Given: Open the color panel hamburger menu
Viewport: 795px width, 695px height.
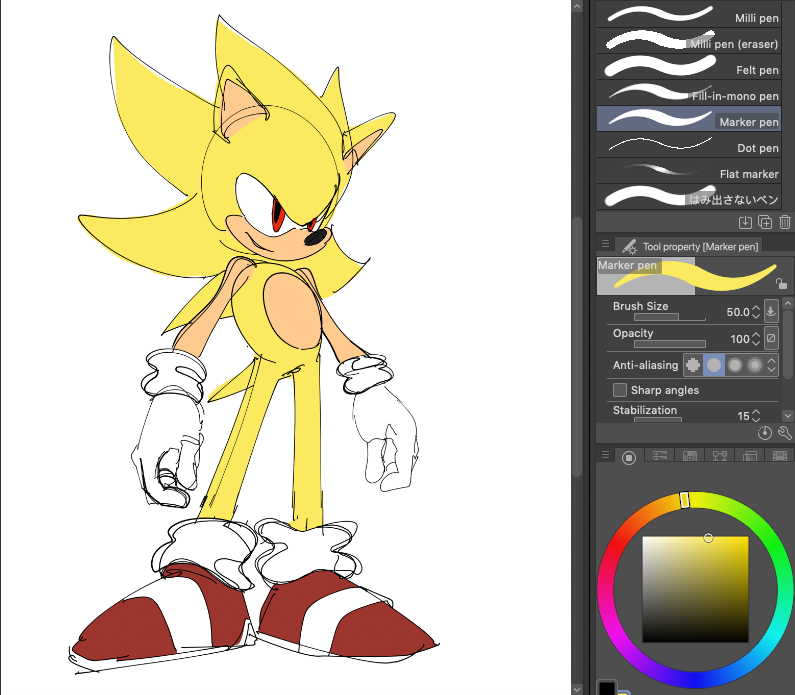Looking at the screenshot, I should click(x=605, y=455).
